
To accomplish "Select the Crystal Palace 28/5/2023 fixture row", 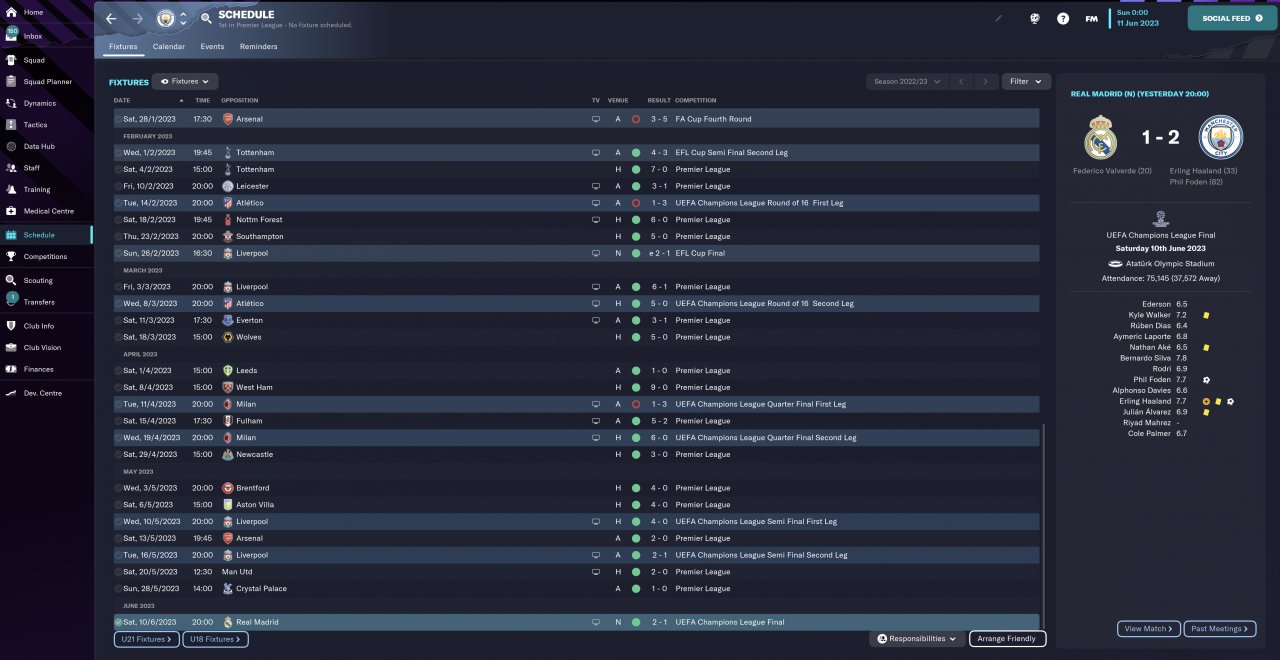I will 576,588.
